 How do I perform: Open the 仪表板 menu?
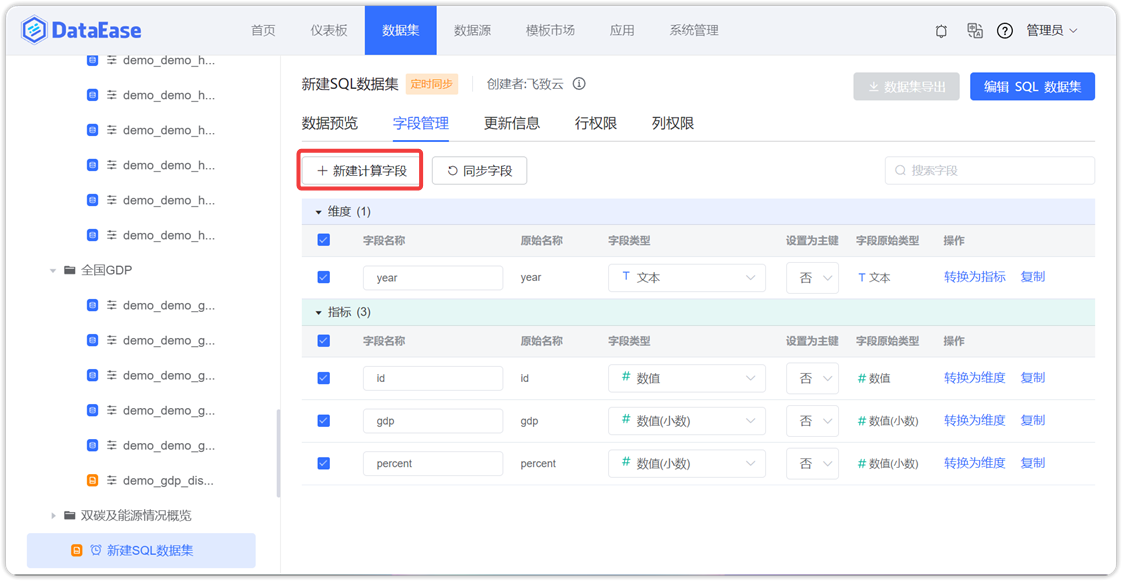coord(329,30)
